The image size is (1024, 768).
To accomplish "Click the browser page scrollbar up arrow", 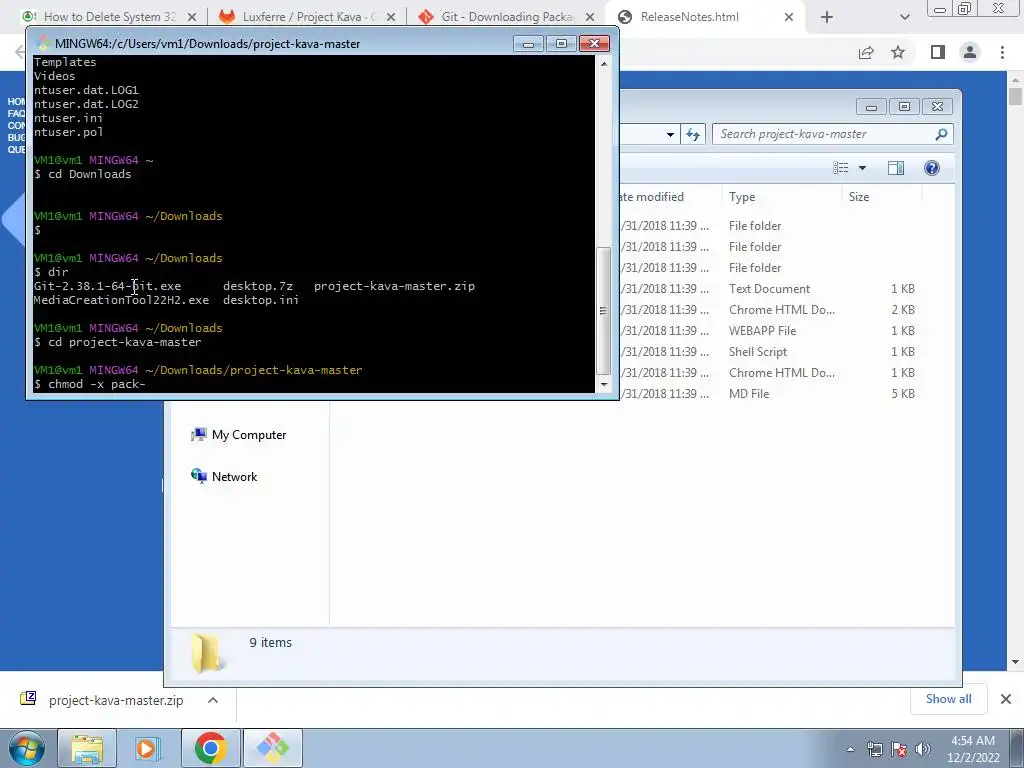I will pyautogui.click(x=1015, y=80).
